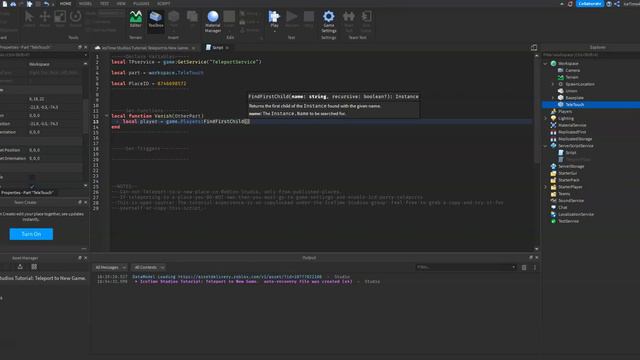Open the Toolbox panel
This screenshot has height=360, width=640.
pos(156,19)
